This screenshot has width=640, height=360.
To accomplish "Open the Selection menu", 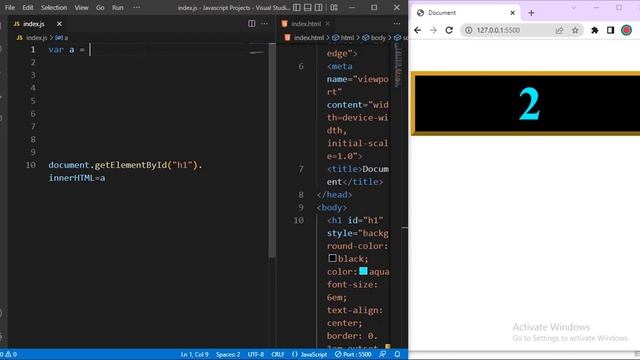I will tap(54, 8).
